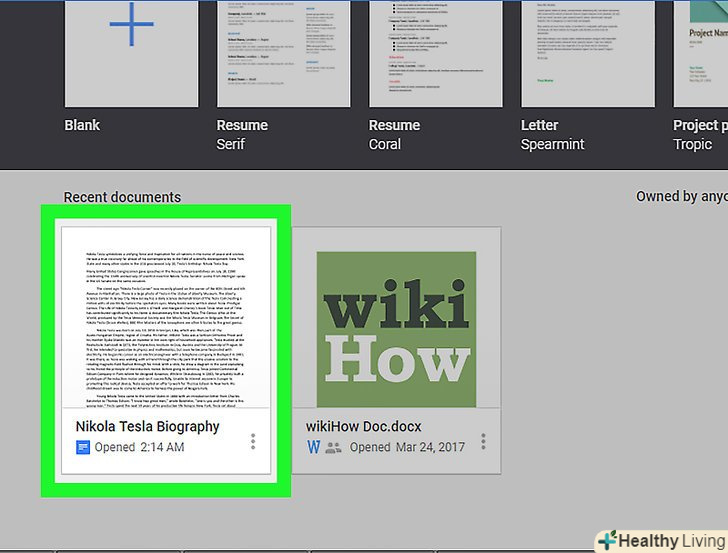Viewport: 728px width, 553px height.
Task: Click the wikiHow Doc.docx file name
Action: (x=364, y=426)
